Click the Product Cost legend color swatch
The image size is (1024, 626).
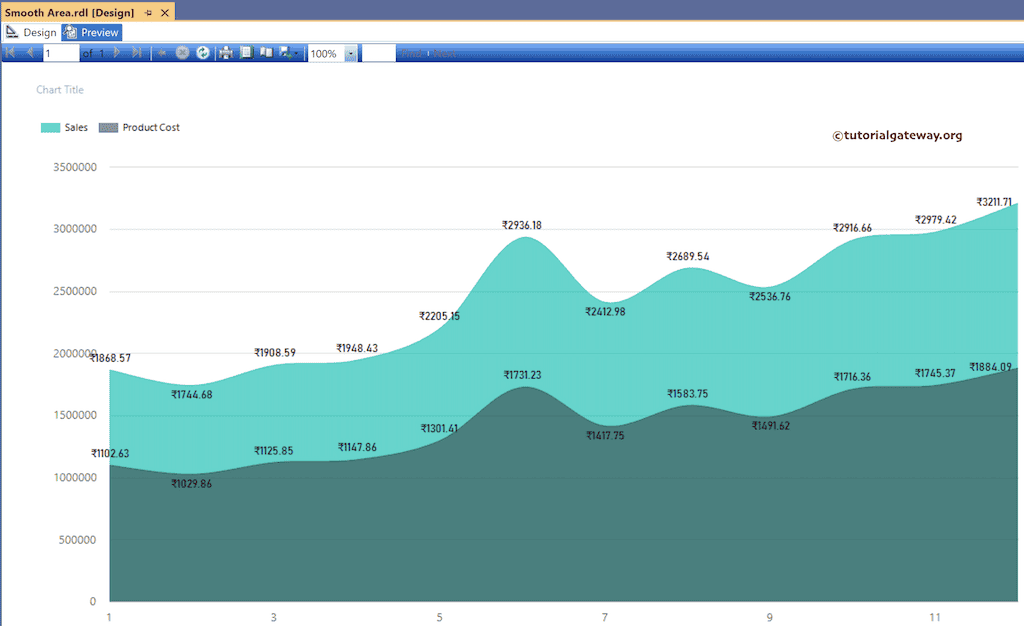(x=108, y=127)
